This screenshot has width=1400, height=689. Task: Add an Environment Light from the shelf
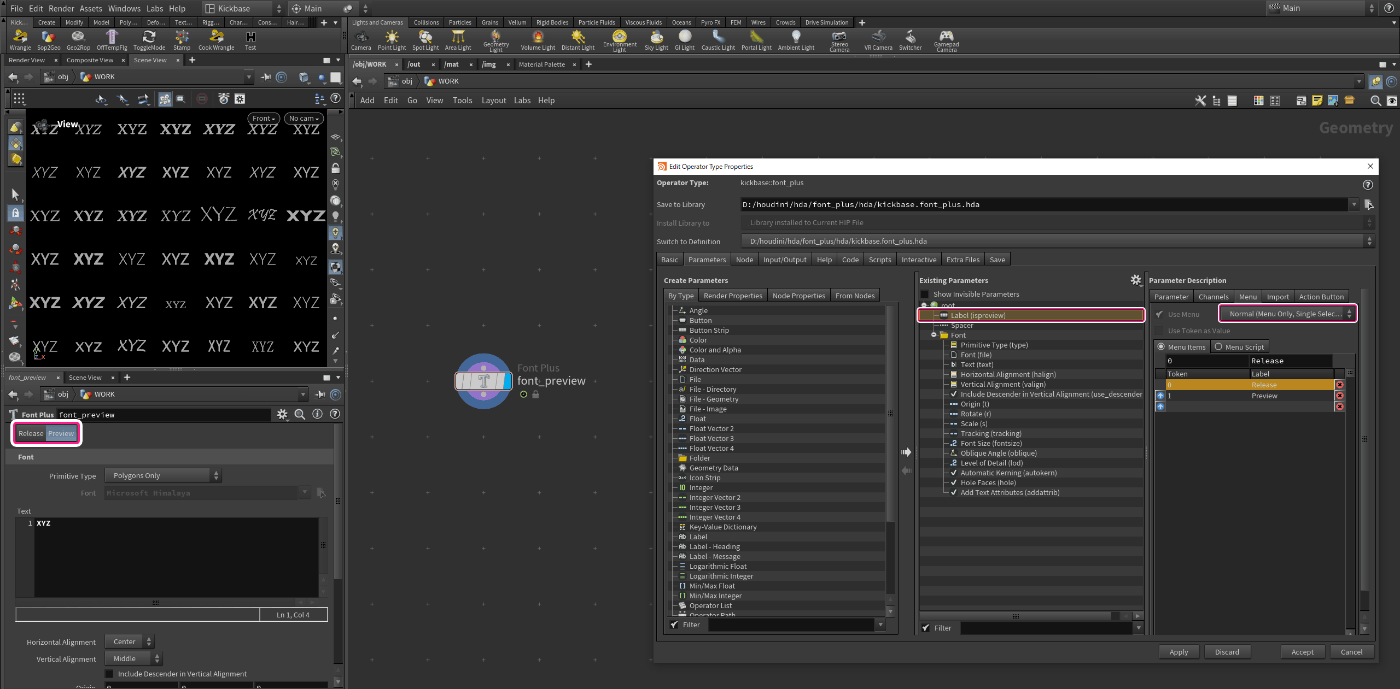(x=619, y=40)
